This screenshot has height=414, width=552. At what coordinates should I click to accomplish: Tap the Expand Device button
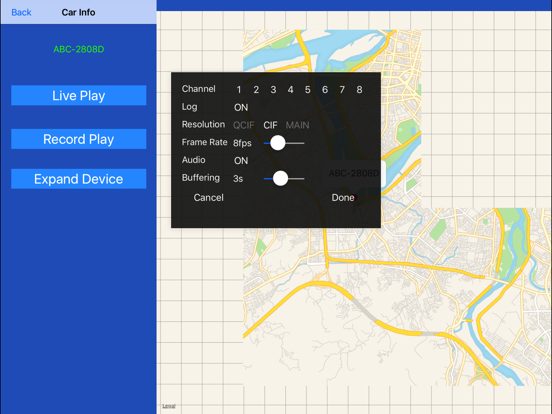click(79, 179)
